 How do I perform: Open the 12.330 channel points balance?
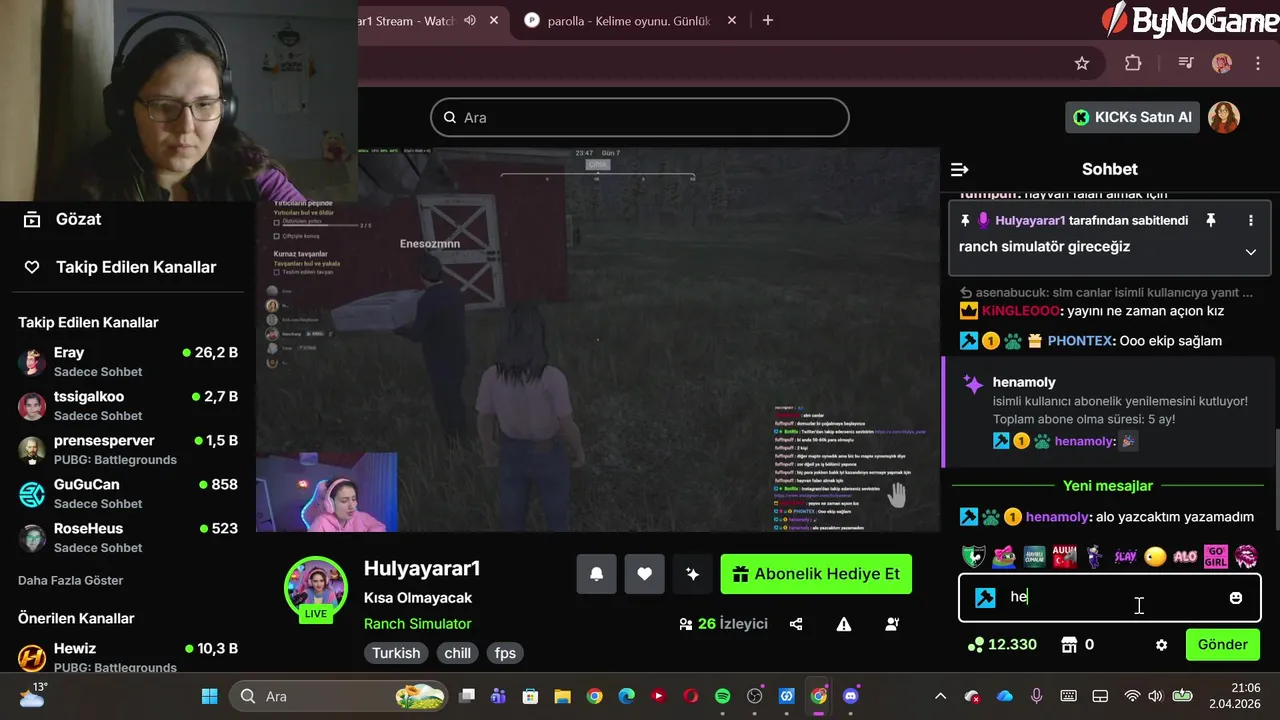[1001, 645]
